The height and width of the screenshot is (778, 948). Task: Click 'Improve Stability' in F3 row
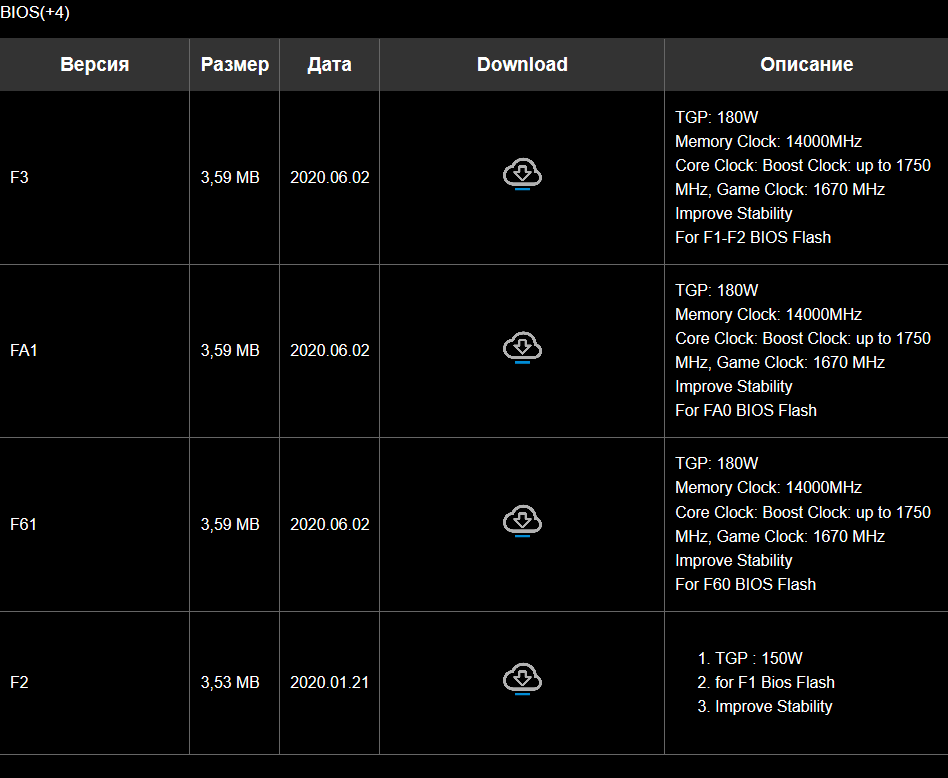point(733,213)
